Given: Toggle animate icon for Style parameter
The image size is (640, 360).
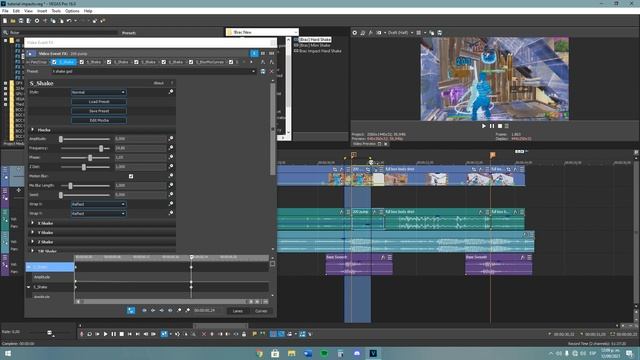Looking at the screenshot, I should 171,92.
